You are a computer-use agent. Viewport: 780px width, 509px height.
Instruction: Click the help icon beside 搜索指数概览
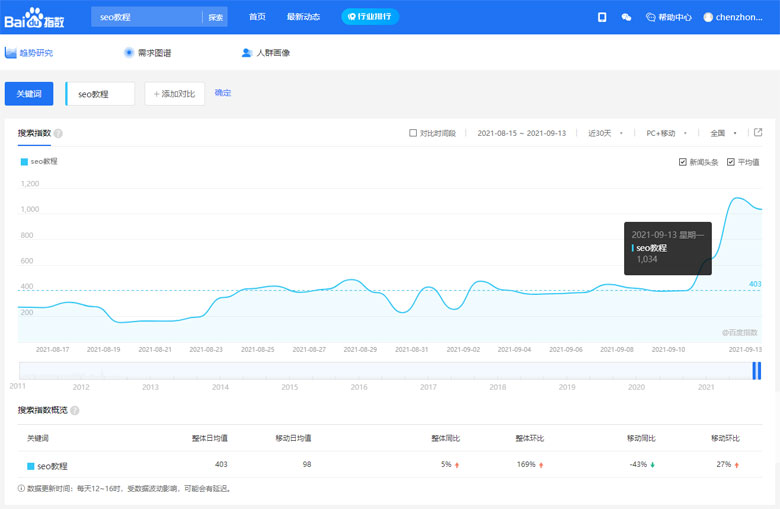(x=75, y=410)
